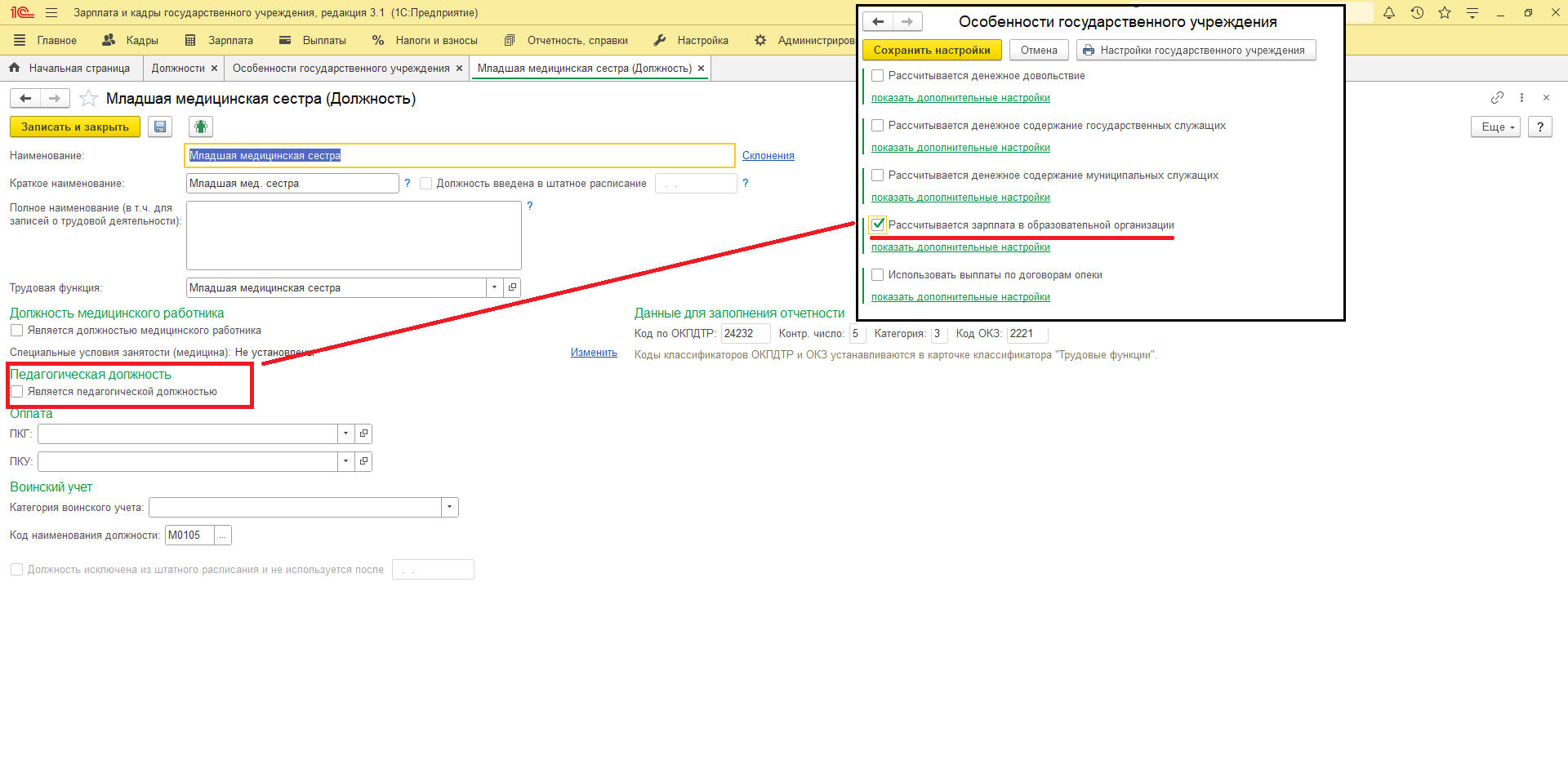Switch to the Должности tab
Image resolution: width=1568 pixels, height=769 pixels.
coord(177,69)
